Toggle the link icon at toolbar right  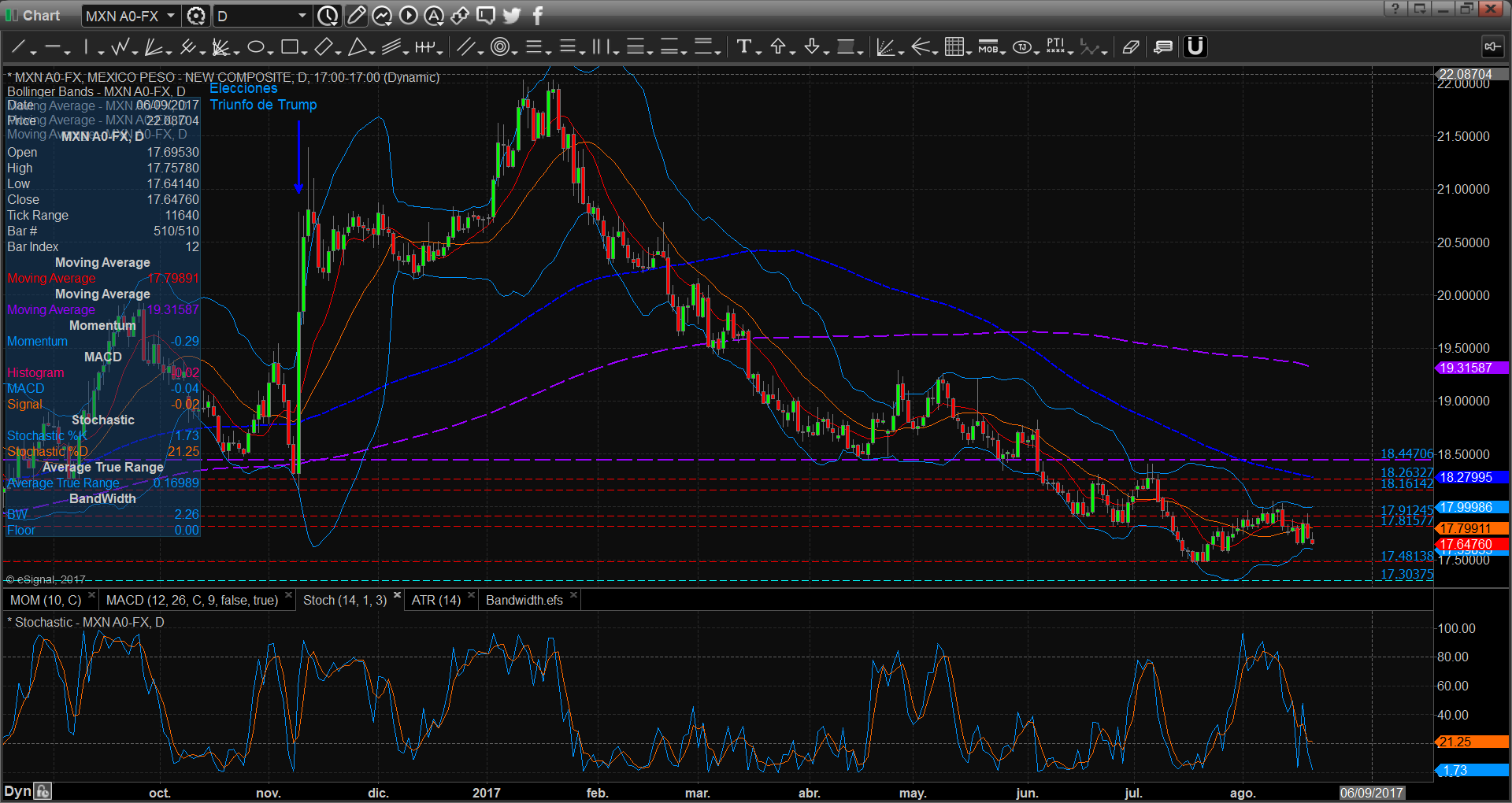(x=1492, y=47)
